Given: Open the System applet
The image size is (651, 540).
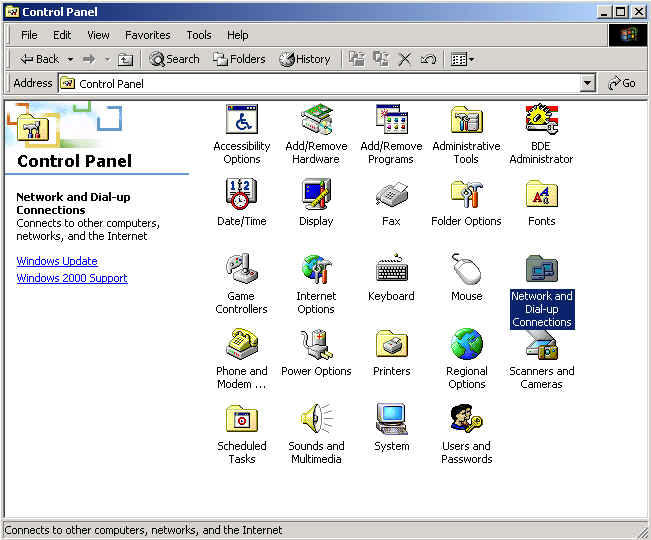Looking at the screenshot, I should [x=391, y=428].
